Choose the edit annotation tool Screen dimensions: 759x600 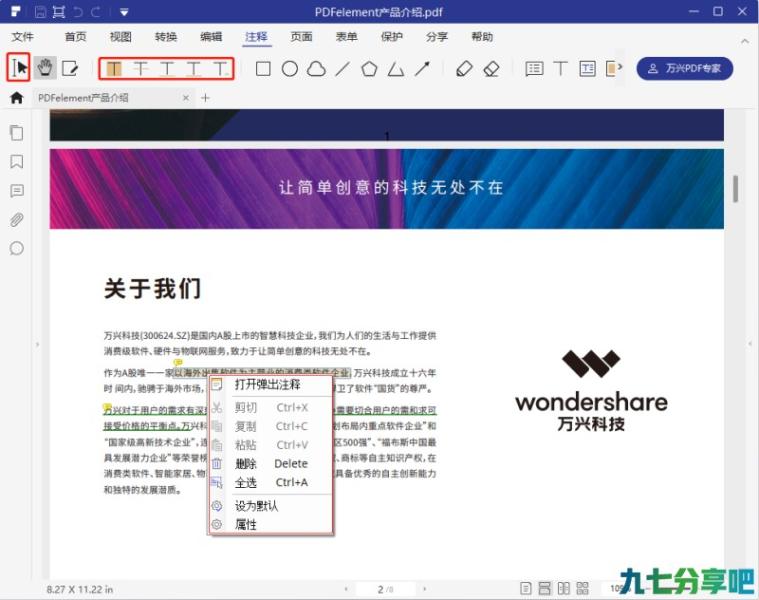[x=70, y=68]
